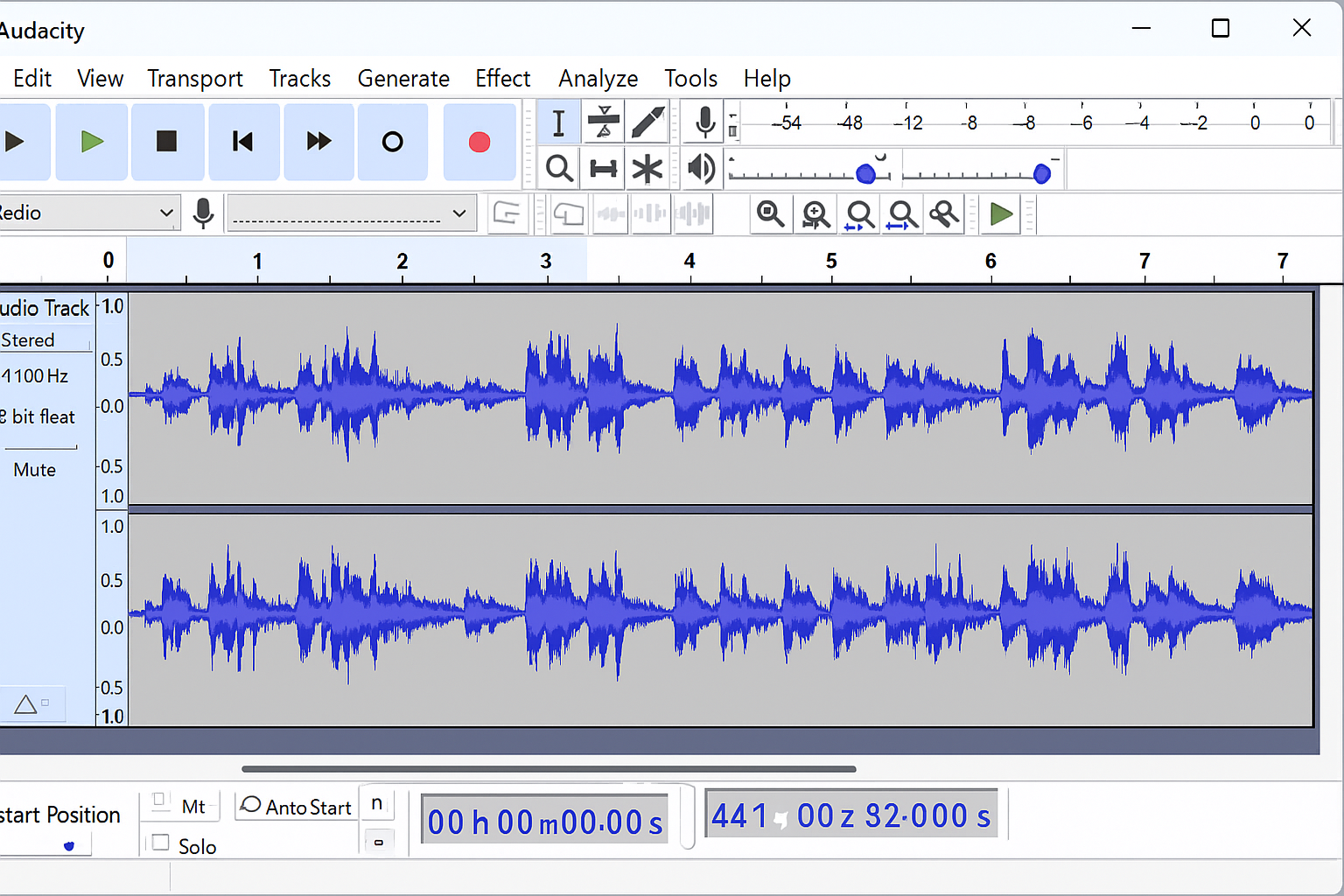The height and width of the screenshot is (896, 1344).
Task: Select the Zoom tool
Action: [x=559, y=168]
